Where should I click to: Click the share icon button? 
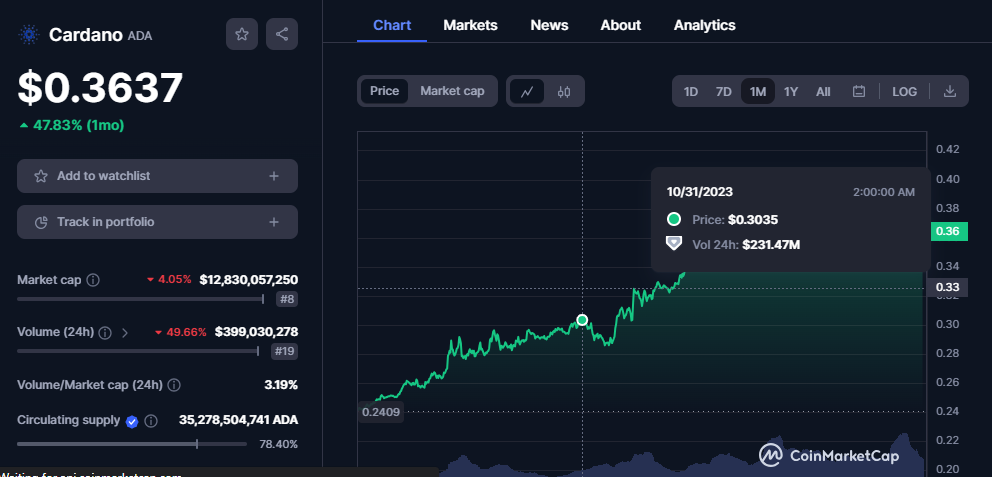coord(282,34)
